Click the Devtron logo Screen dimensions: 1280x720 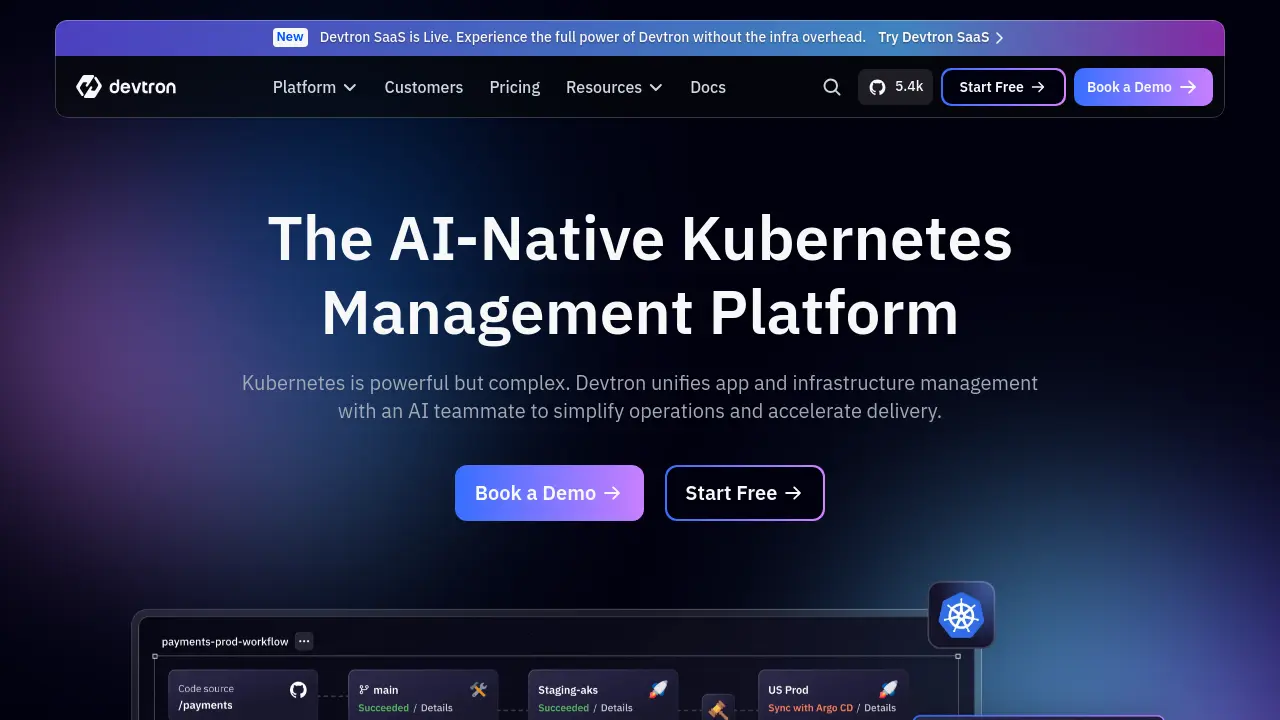tap(126, 87)
